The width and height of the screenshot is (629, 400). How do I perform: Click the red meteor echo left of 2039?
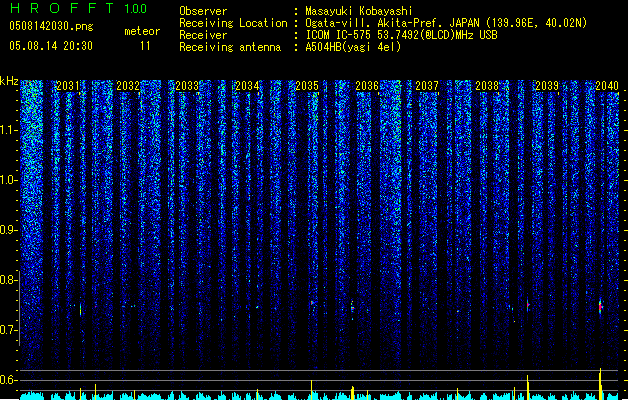528,305
